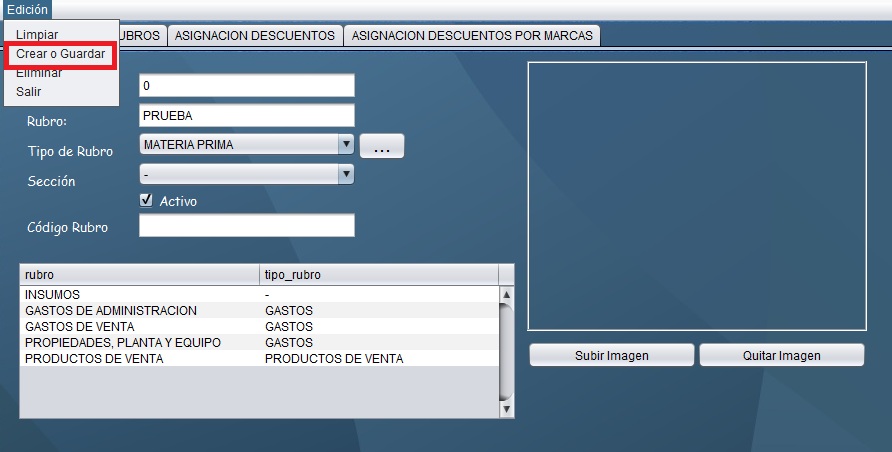Open the Edición menu
This screenshot has width=892, height=452.
coord(27,9)
